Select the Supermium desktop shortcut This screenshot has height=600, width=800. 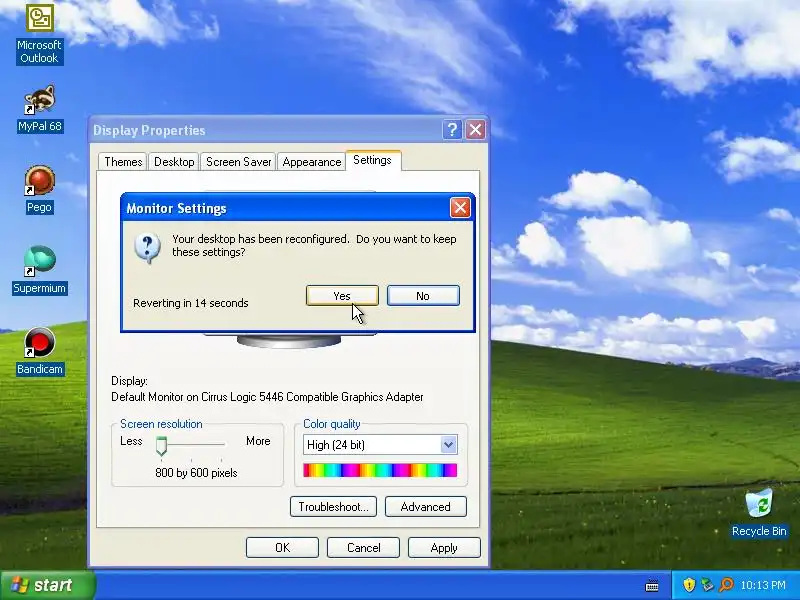[x=39, y=270]
